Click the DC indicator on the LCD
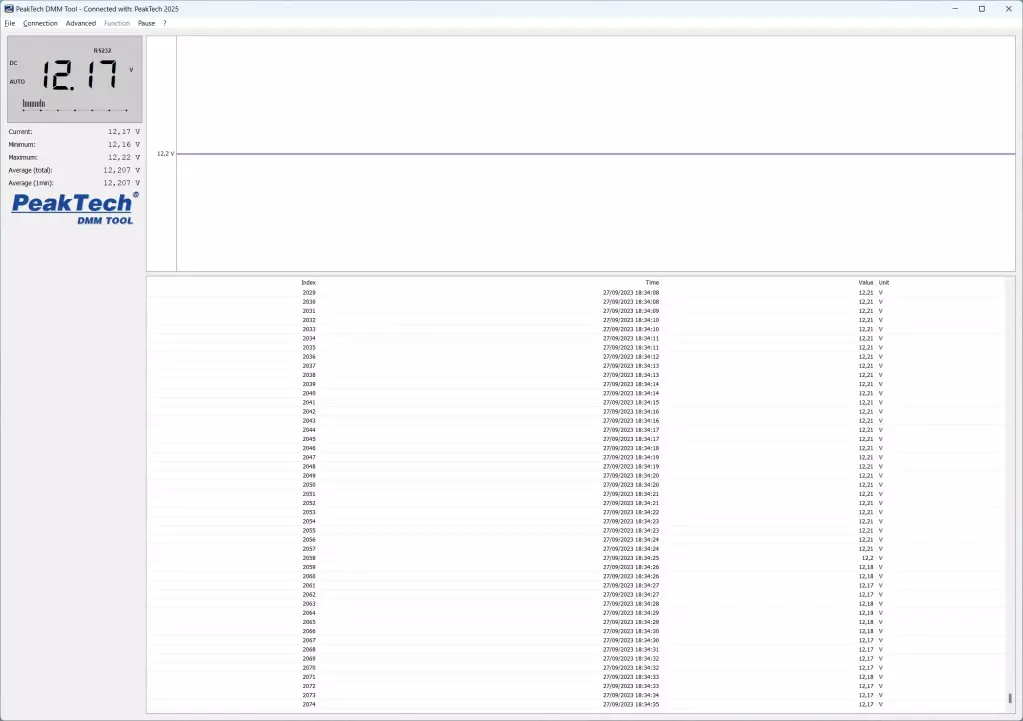The width and height of the screenshot is (1023, 721). pyautogui.click(x=13, y=63)
